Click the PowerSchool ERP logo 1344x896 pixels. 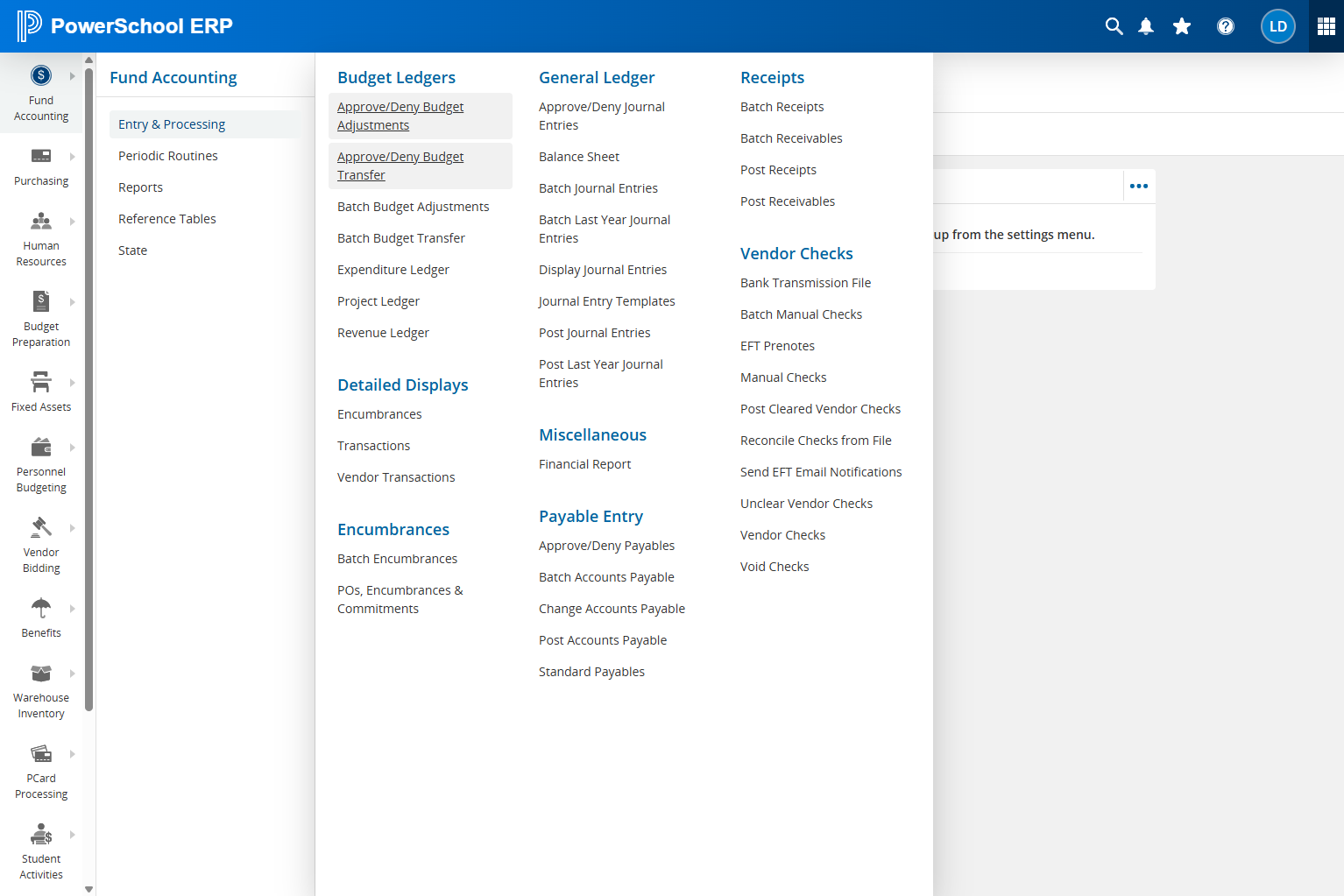pyautogui.click(x=125, y=26)
